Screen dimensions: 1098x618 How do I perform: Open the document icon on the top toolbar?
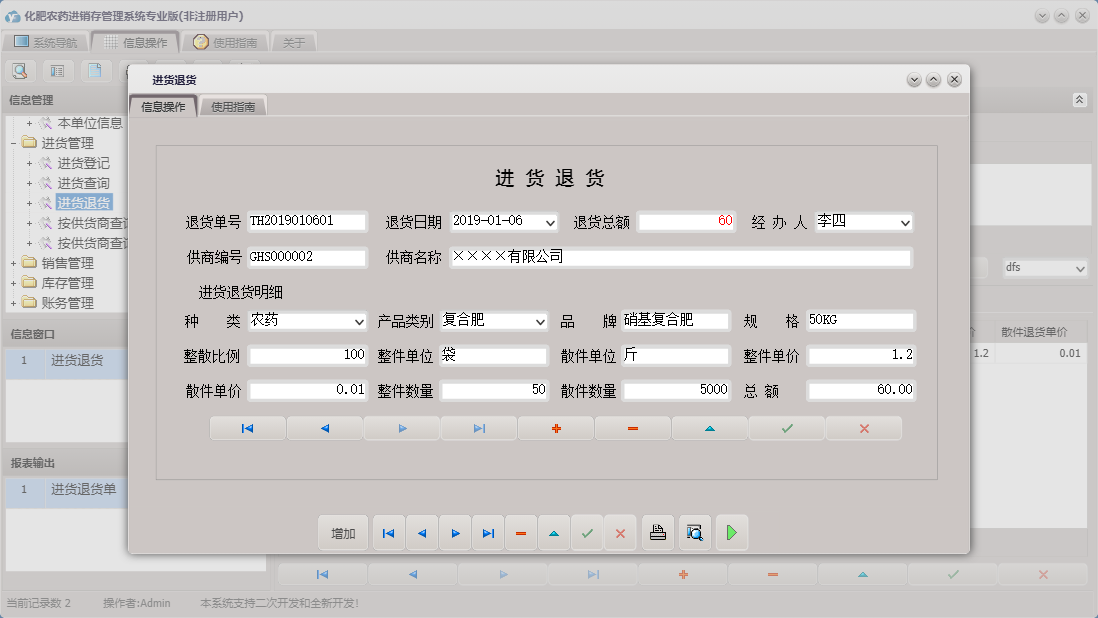(x=94, y=70)
